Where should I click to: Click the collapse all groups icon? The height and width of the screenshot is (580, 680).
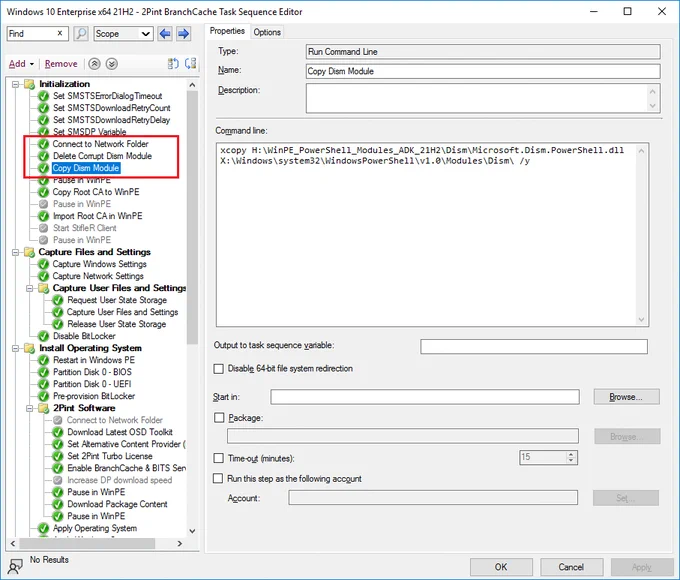coord(190,64)
